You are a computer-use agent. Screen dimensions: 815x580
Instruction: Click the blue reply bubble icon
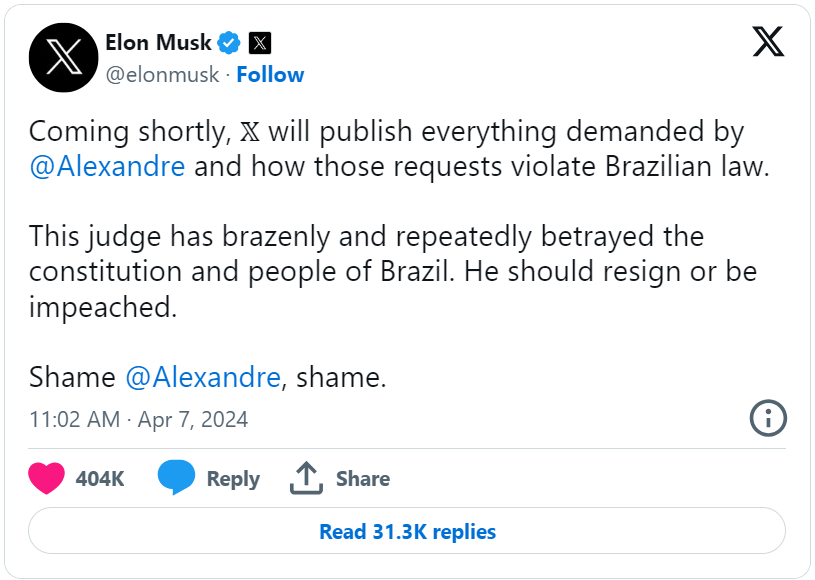pyautogui.click(x=176, y=477)
